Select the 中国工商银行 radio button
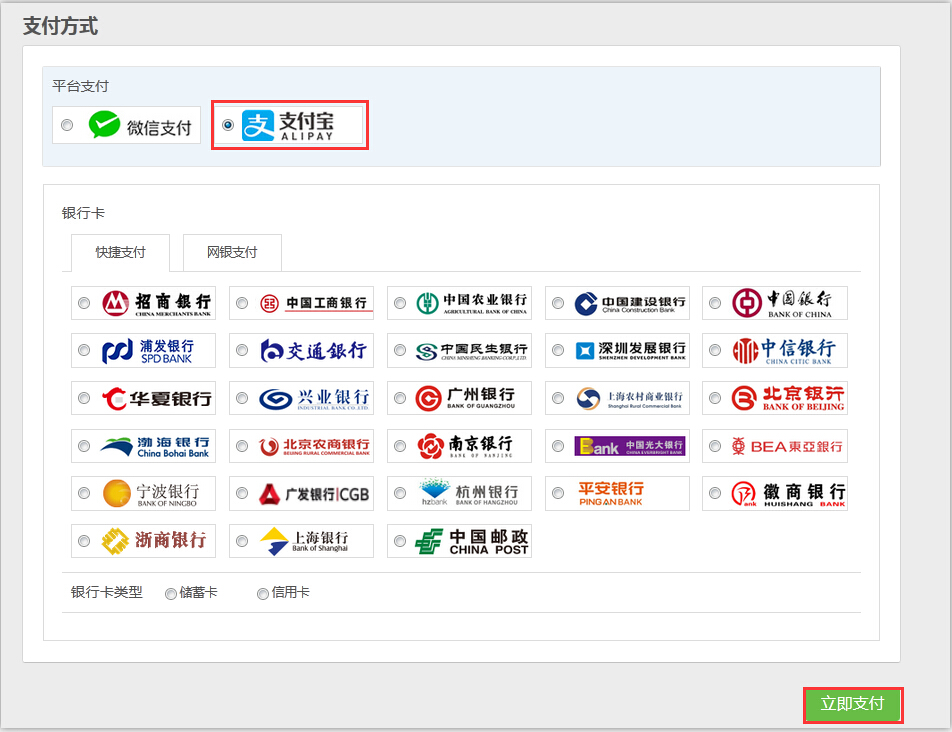Screen dimensions: 952x732 tap(242, 303)
